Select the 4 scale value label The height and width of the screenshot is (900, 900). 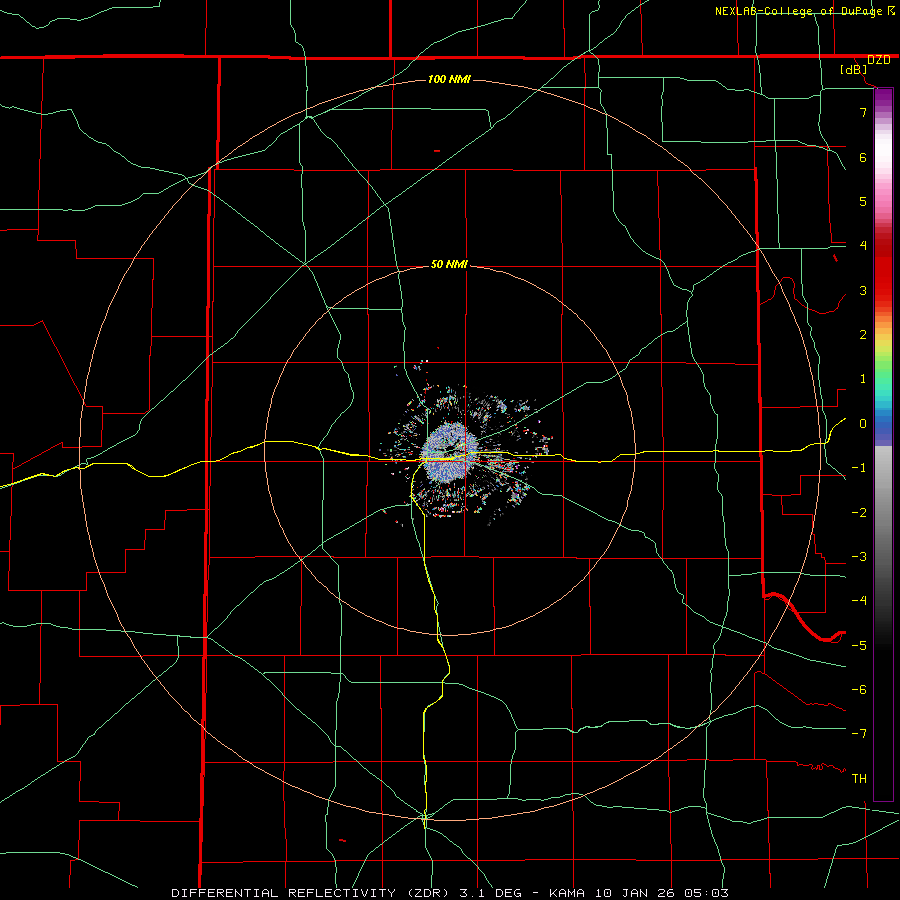863,246
